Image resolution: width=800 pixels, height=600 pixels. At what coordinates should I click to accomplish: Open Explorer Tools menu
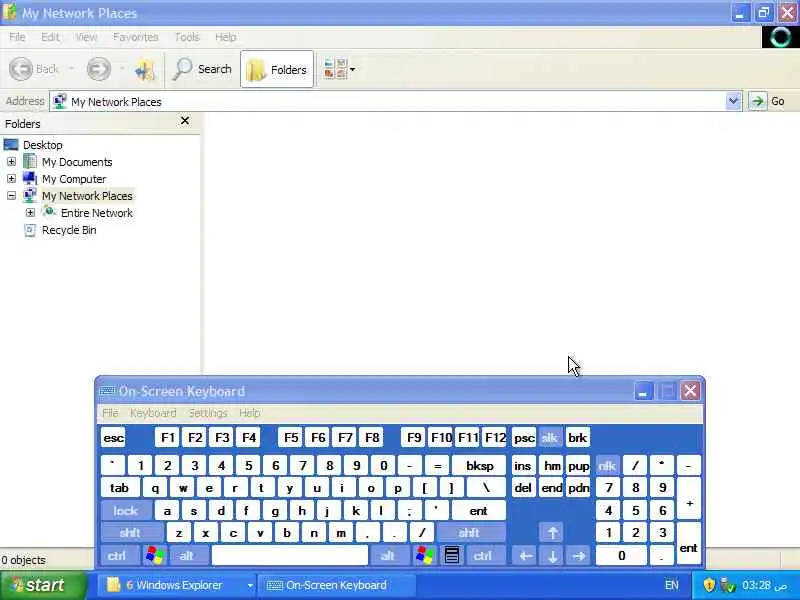(187, 37)
